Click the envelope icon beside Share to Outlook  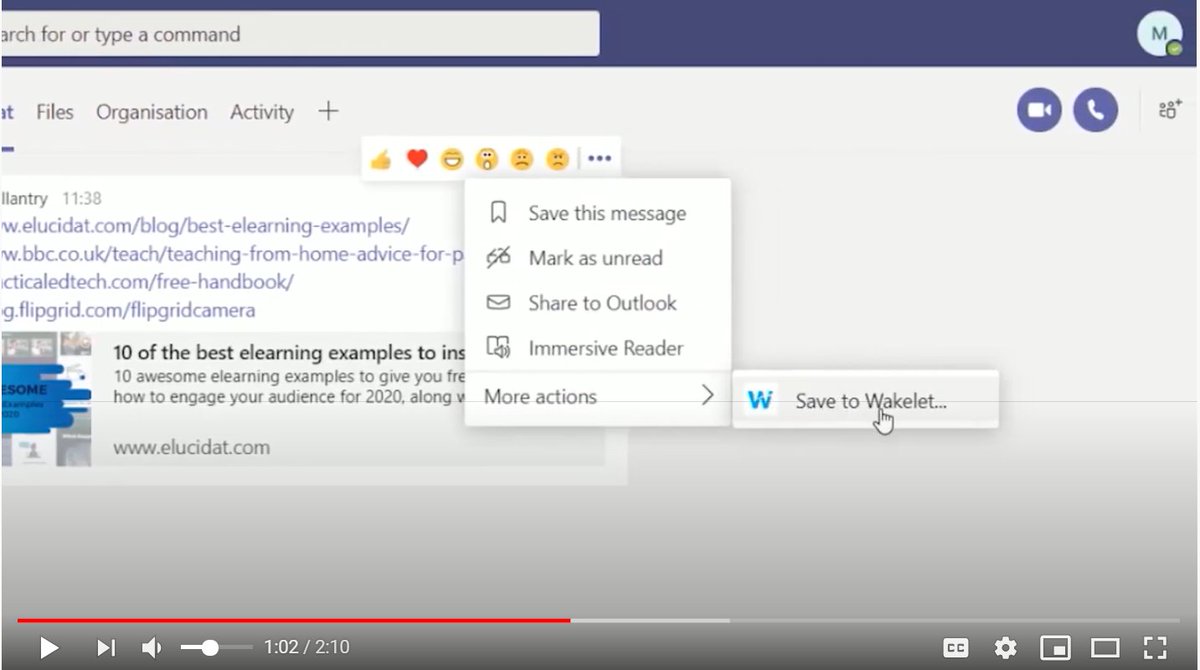tap(498, 302)
